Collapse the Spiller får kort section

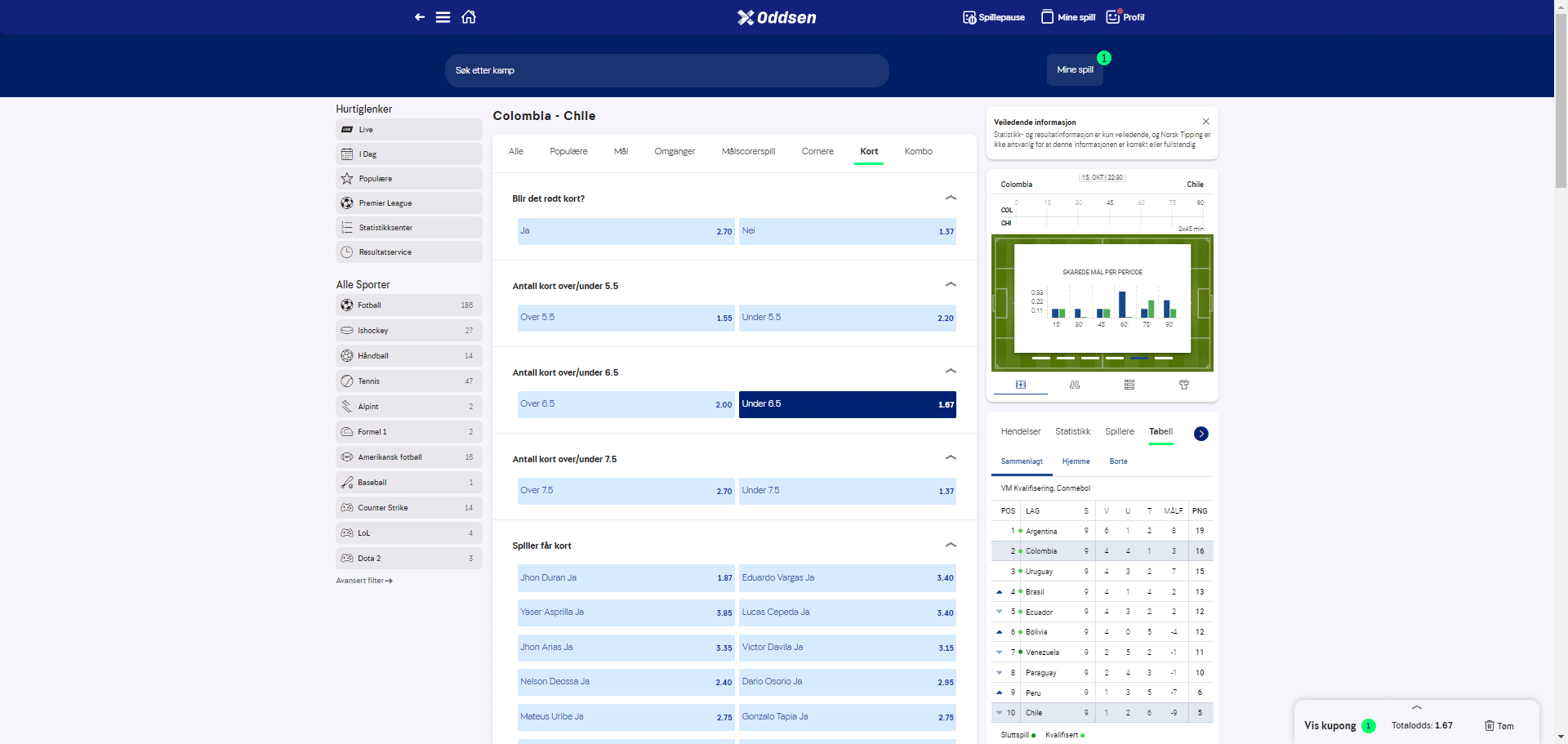pyautogui.click(x=951, y=545)
